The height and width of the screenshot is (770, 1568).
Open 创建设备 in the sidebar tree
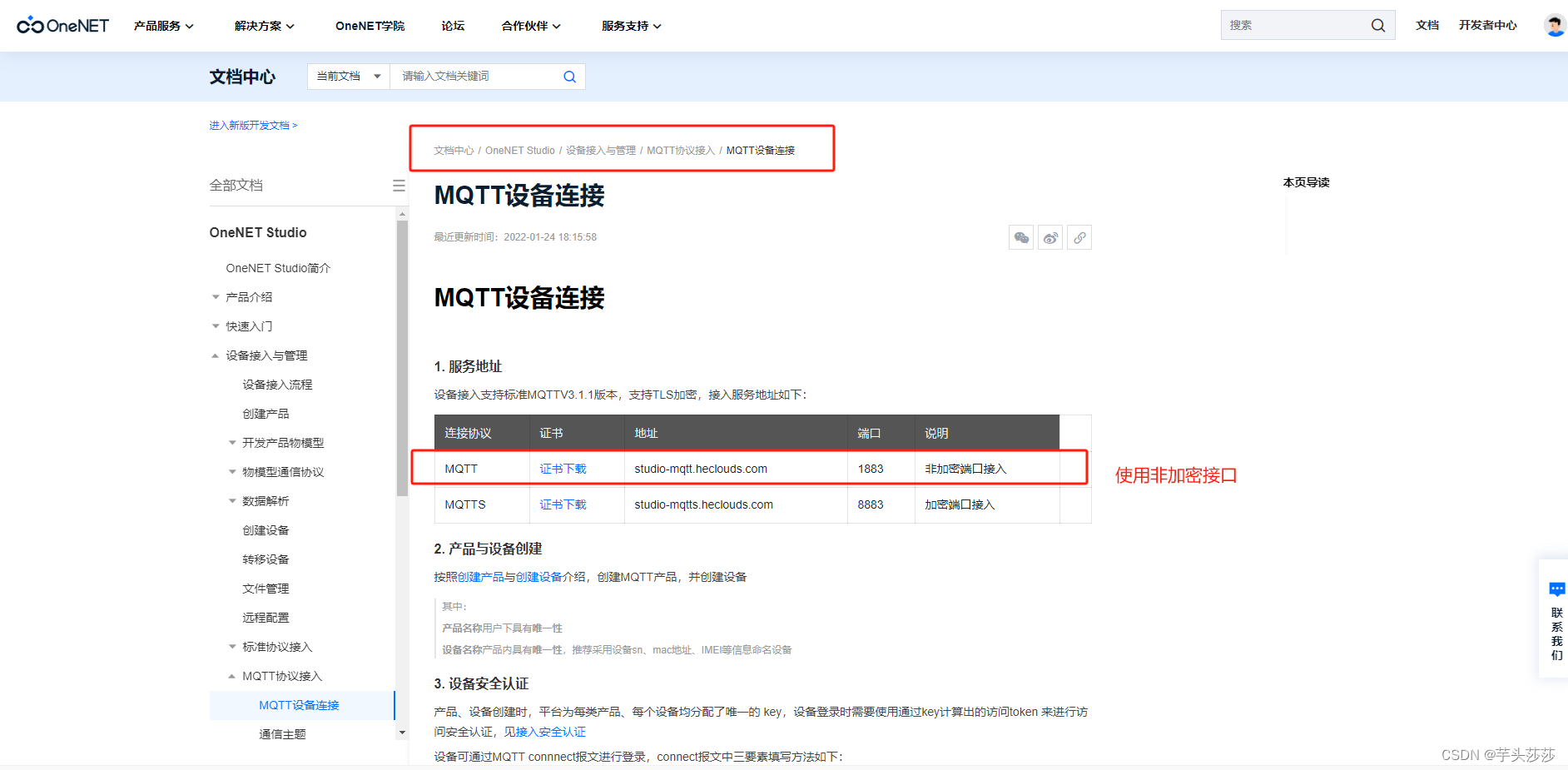(265, 530)
